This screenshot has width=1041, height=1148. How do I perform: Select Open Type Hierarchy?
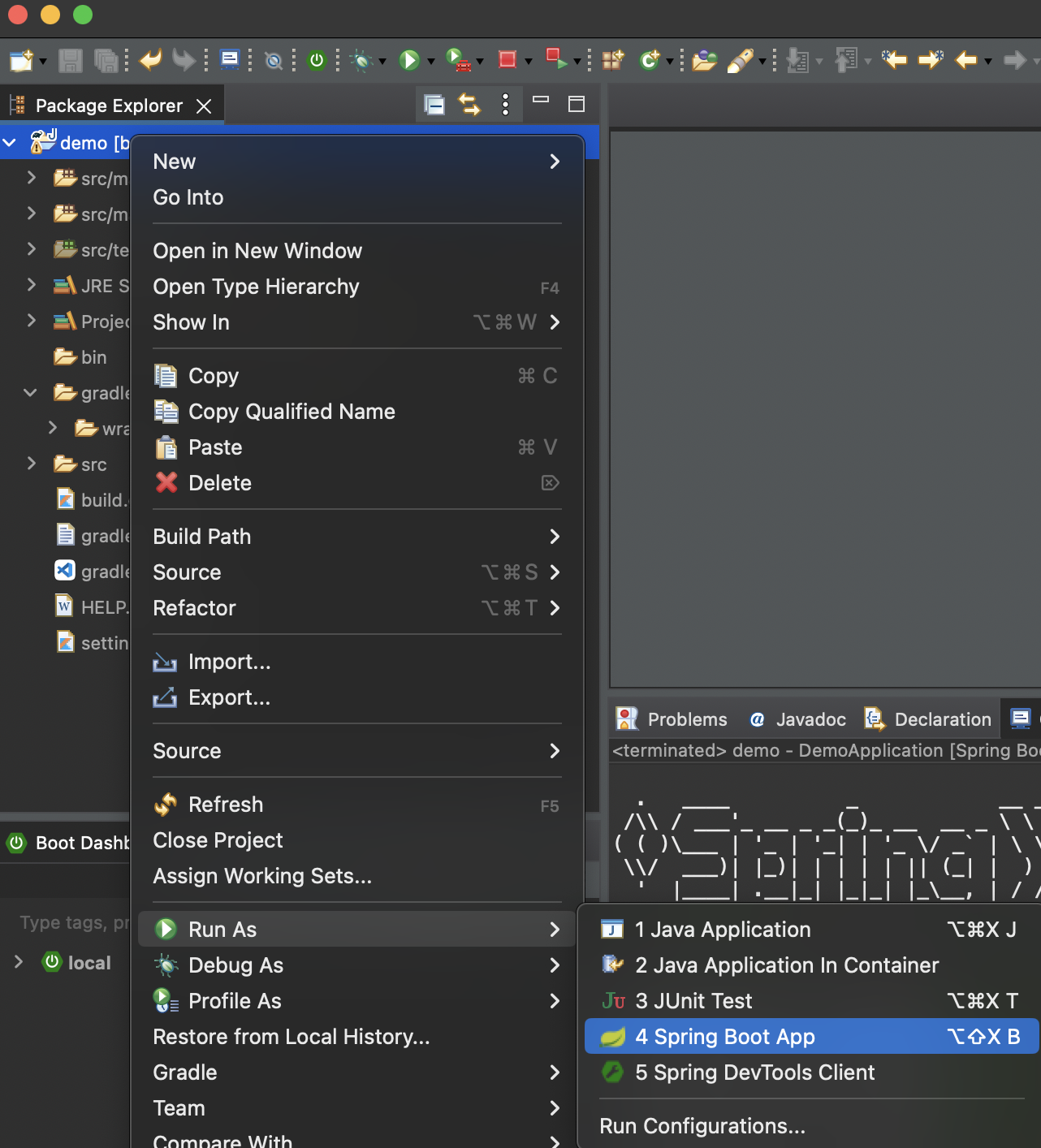coord(357,287)
